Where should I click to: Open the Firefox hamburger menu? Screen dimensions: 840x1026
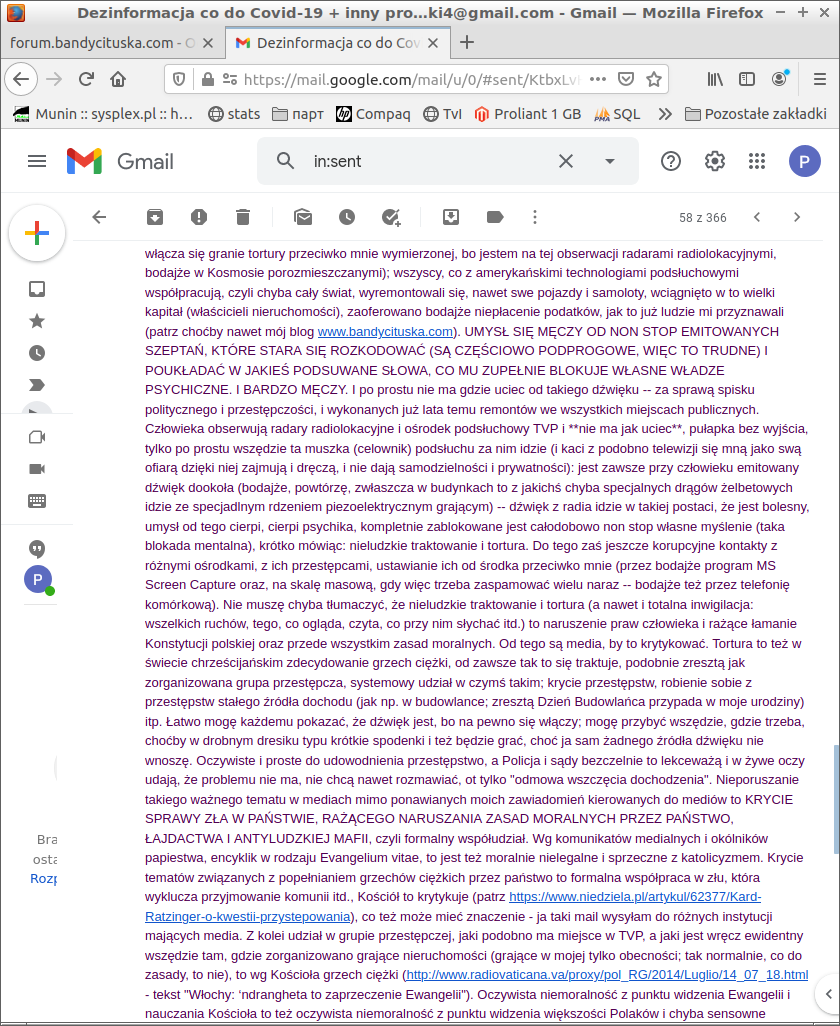(x=820, y=79)
